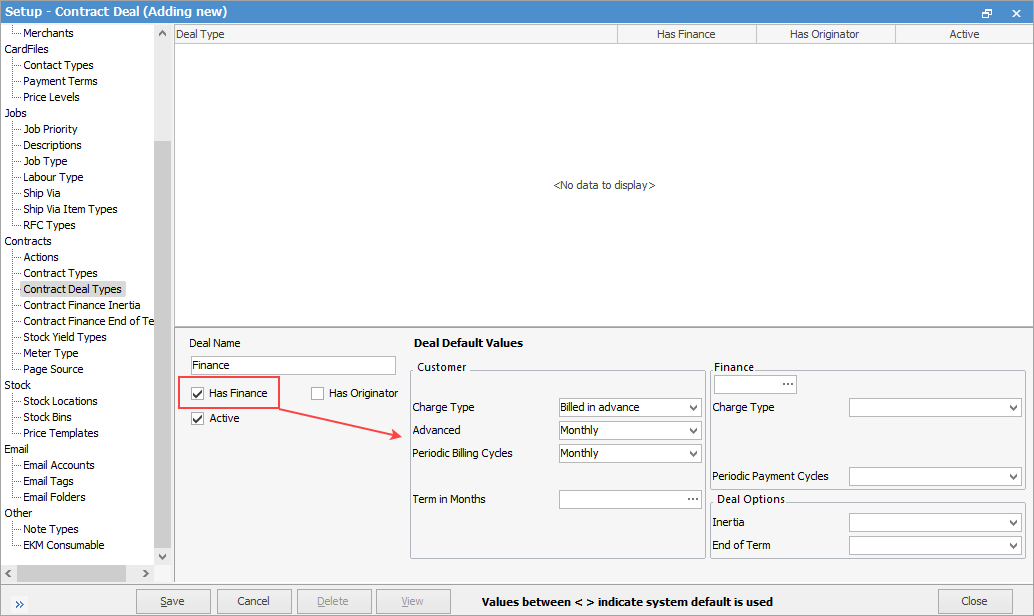Select Descriptions under Jobs
The width and height of the screenshot is (1034, 616).
pos(52,145)
